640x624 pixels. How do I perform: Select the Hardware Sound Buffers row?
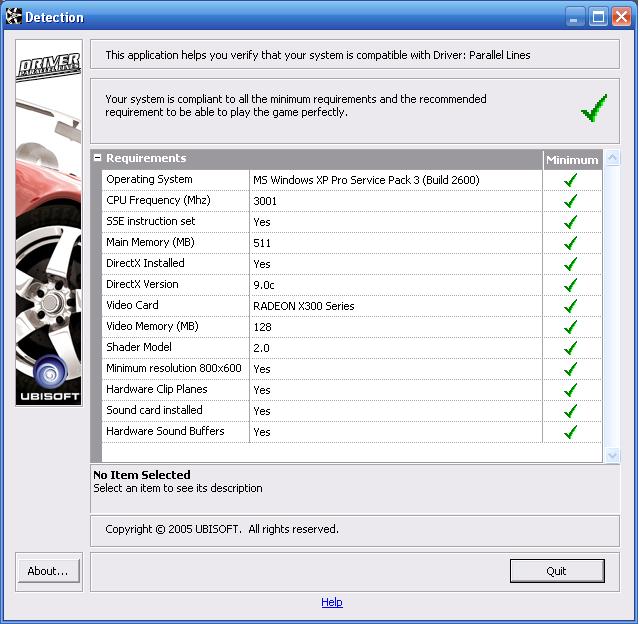(x=352, y=432)
